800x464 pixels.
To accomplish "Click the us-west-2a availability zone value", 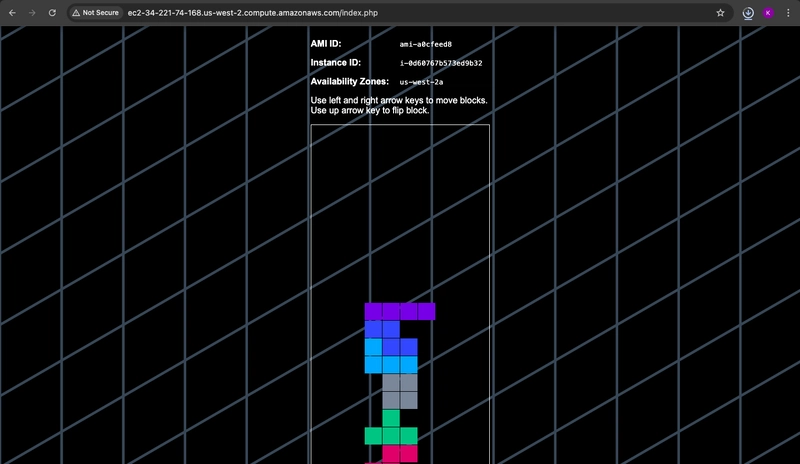I will [x=421, y=82].
